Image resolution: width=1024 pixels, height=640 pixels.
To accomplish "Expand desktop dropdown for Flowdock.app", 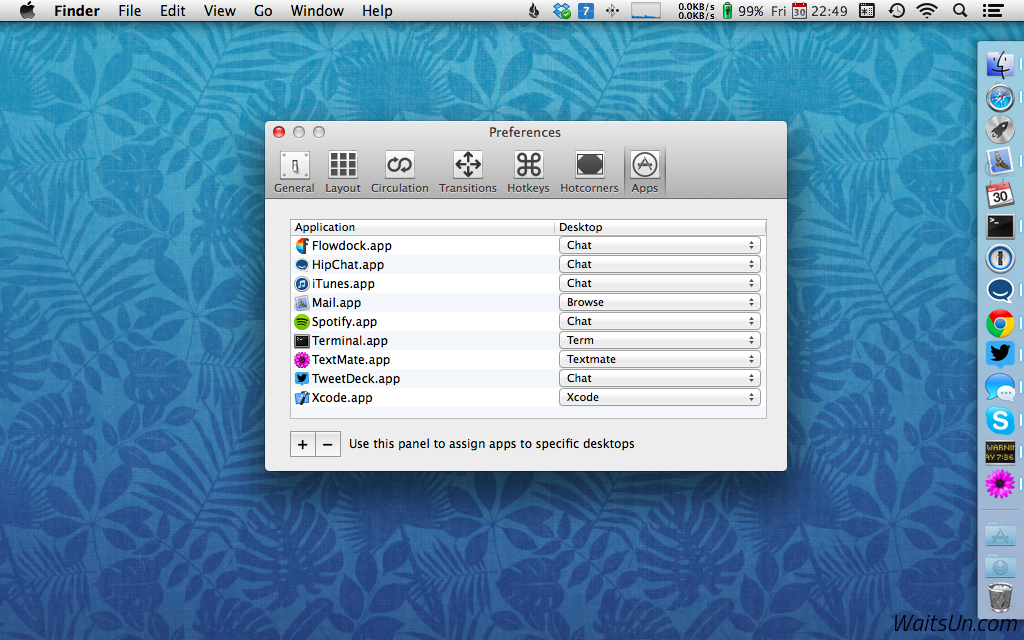I will tap(659, 245).
